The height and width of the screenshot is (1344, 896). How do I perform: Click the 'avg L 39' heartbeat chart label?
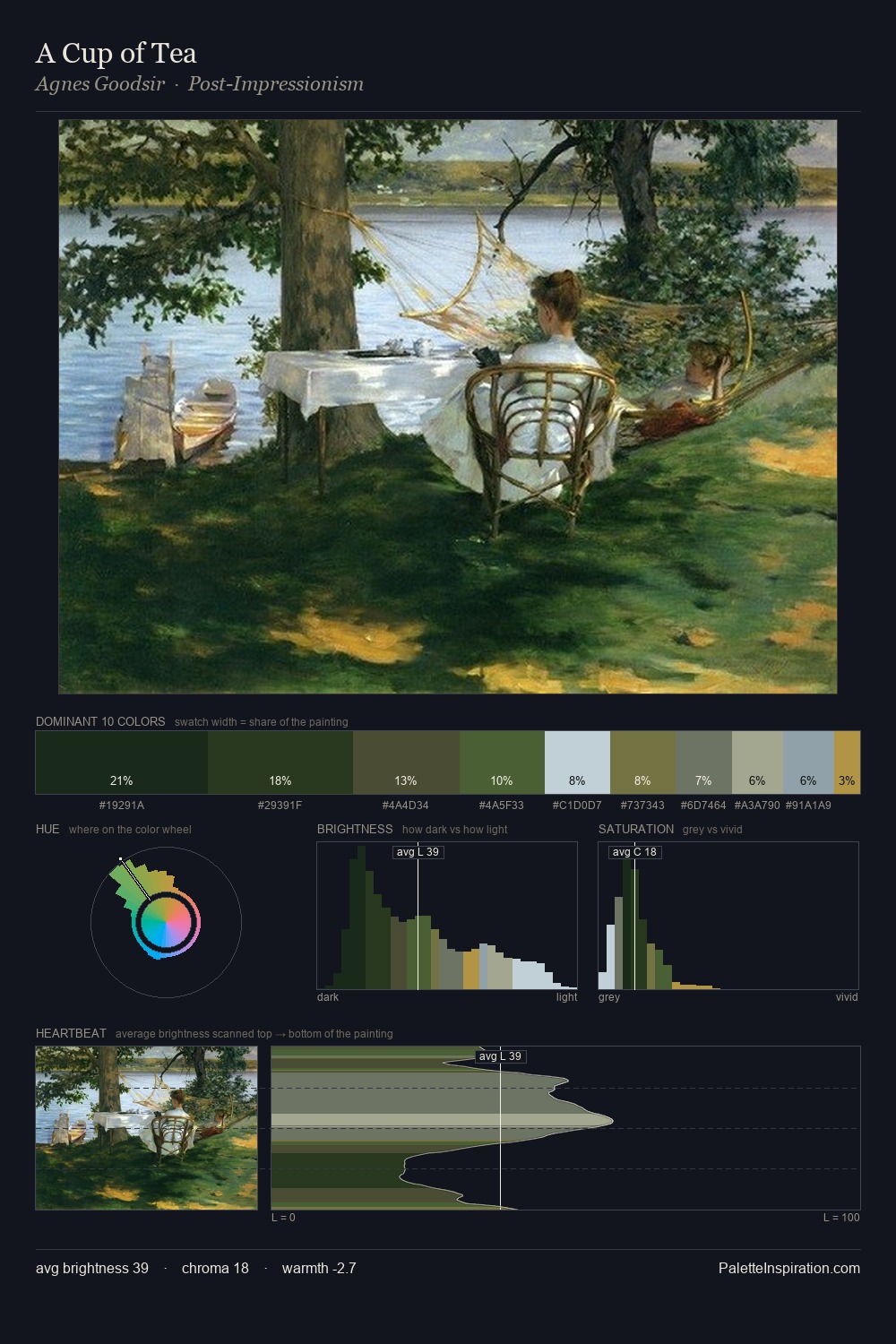(500, 1056)
